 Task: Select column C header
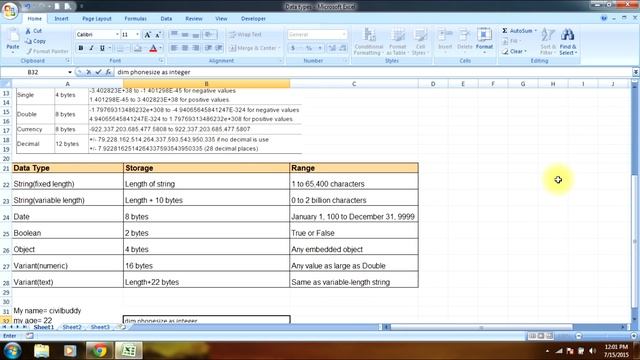[354, 84]
